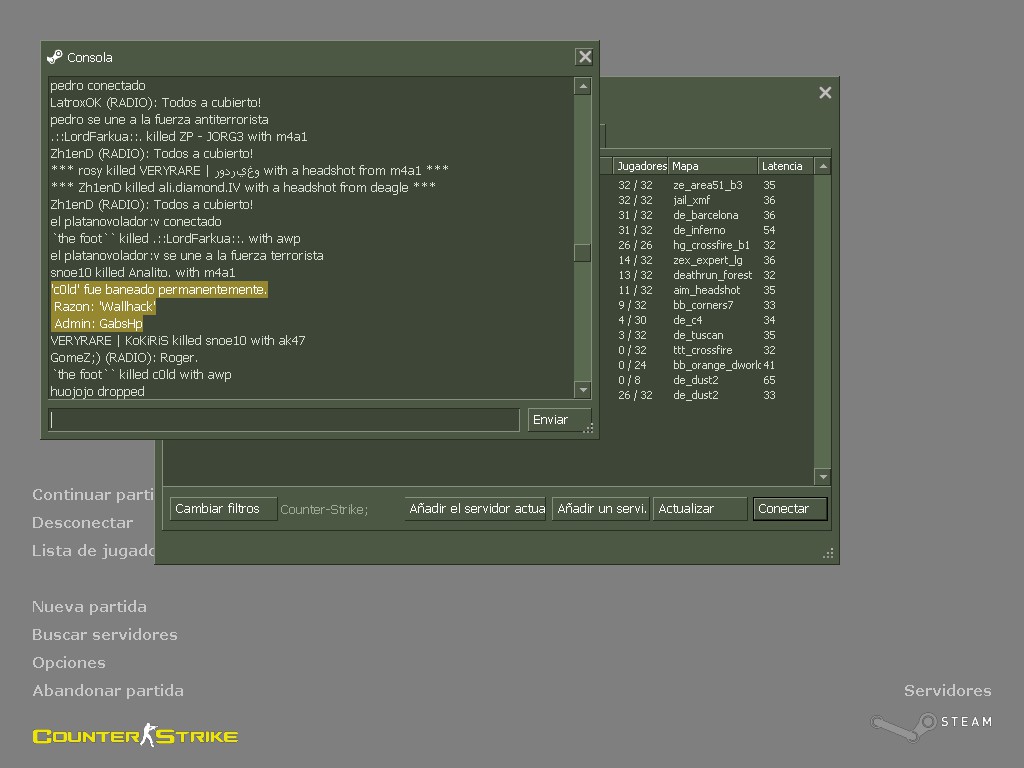The image size is (1024, 768).
Task: Click the Servidores link at bottom right
Action: point(948,691)
